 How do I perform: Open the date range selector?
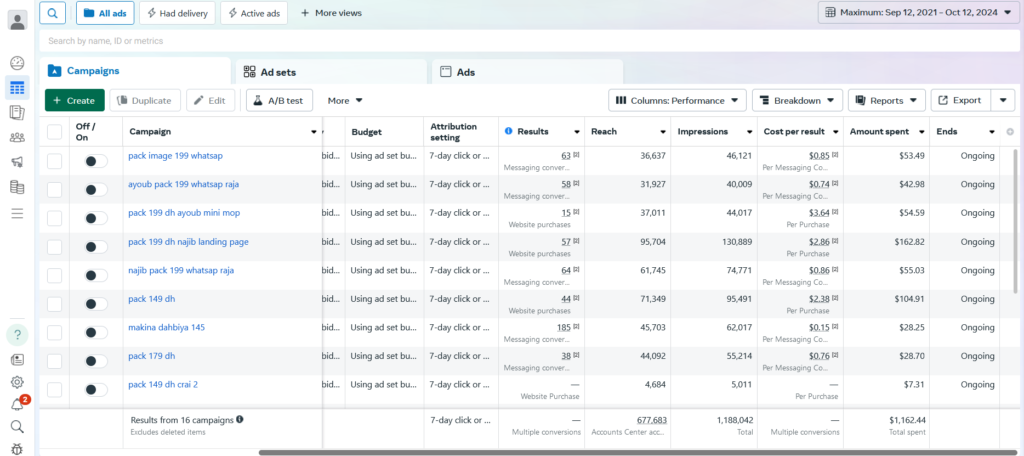pos(917,12)
